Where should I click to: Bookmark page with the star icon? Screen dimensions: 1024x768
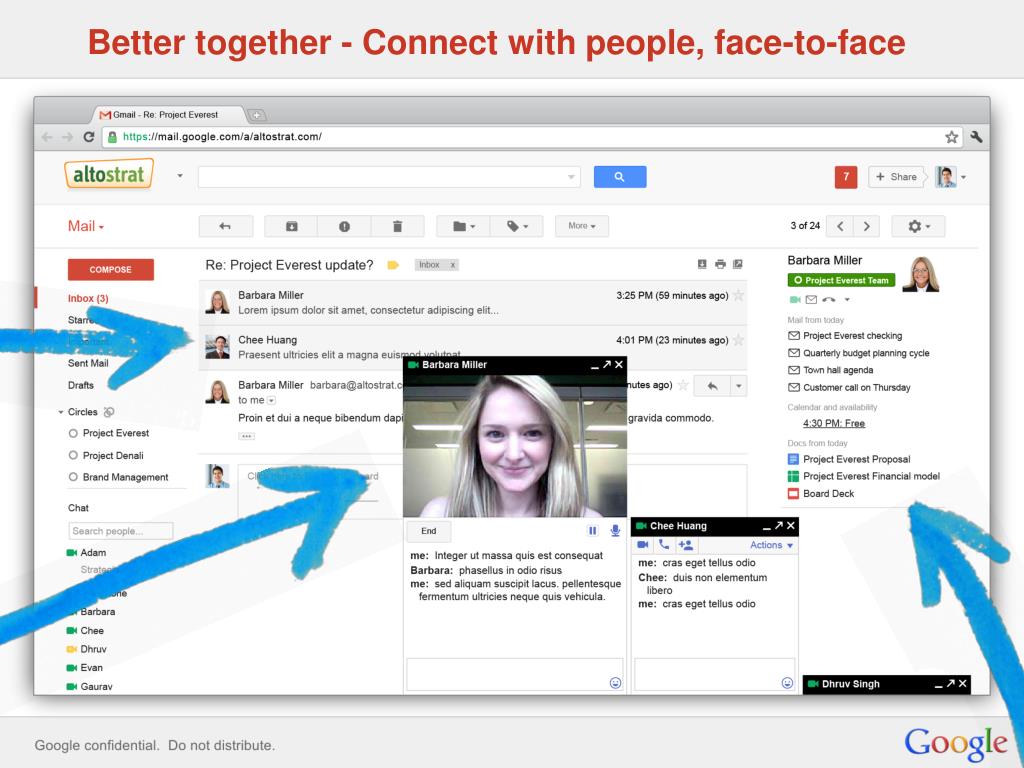point(952,137)
